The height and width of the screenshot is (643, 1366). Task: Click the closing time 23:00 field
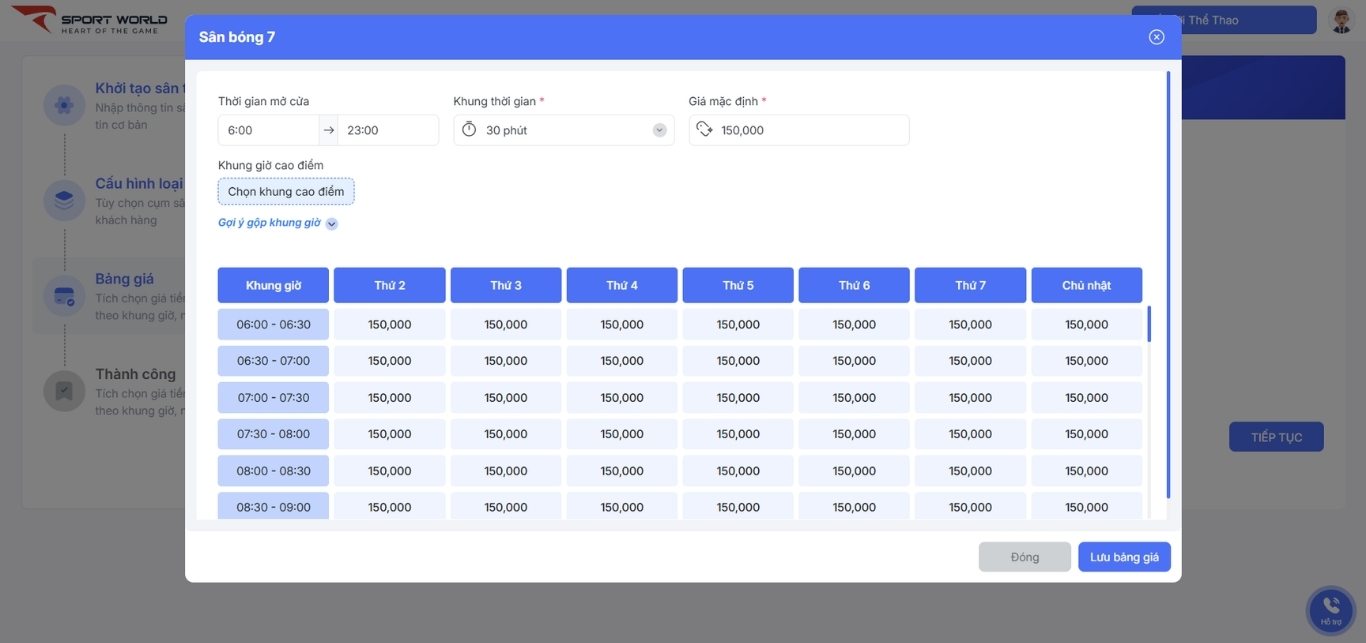[388, 130]
